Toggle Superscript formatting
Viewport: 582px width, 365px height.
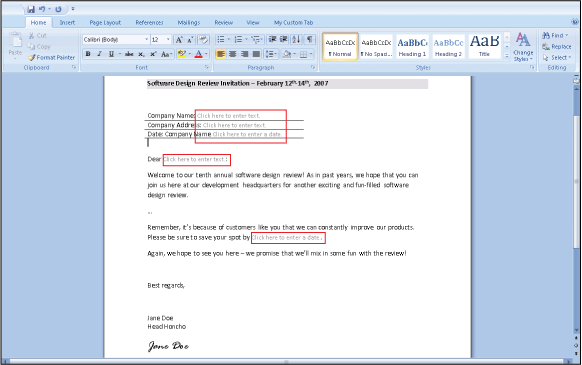pyautogui.click(x=153, y=54)
